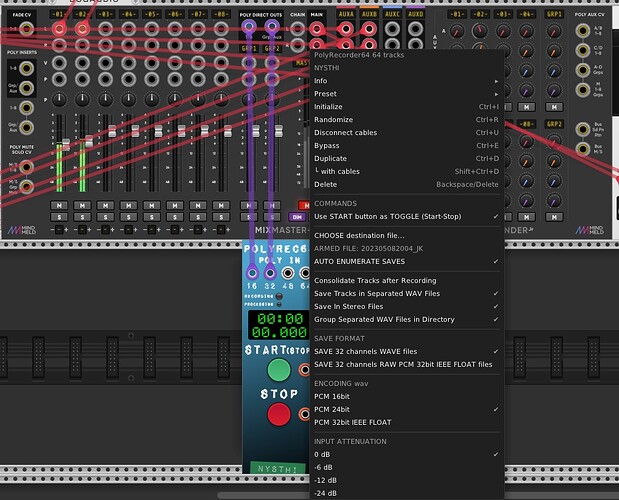
Task: Click AuxSpander track 01 send A knob
Action: 457,31
